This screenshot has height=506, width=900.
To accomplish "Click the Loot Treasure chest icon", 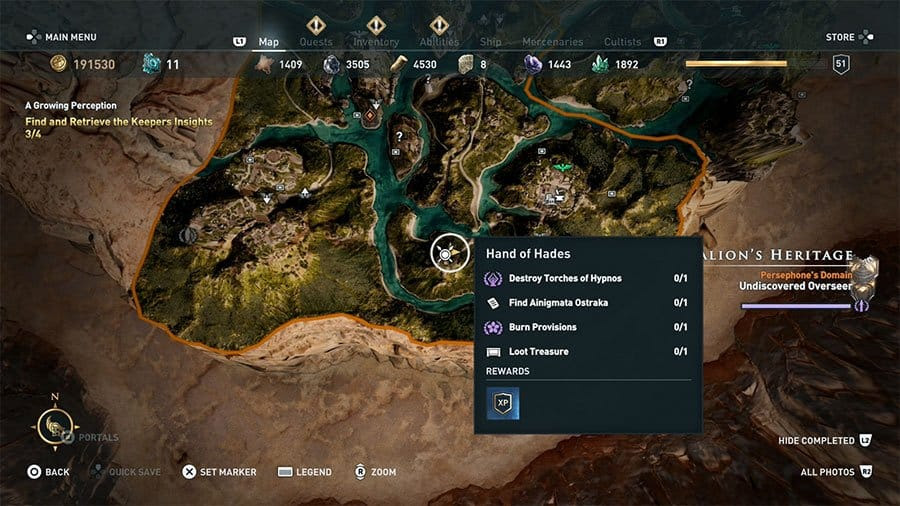I will pyautogui.click(x=493, y=352).
